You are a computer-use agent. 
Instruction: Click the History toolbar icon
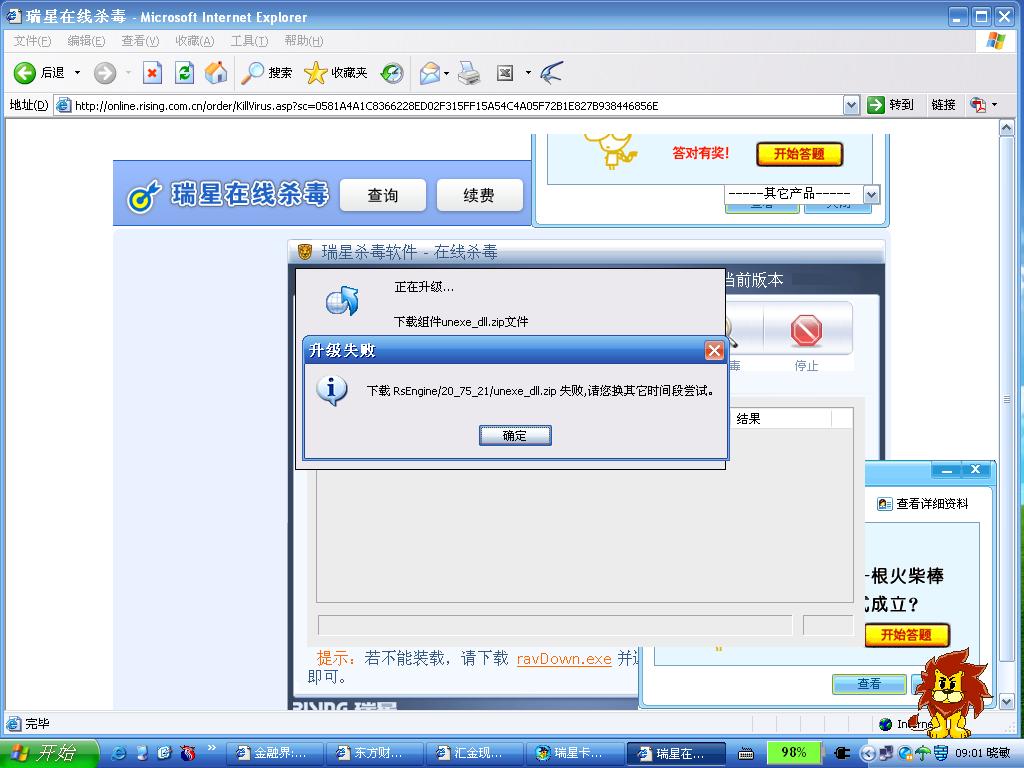point(392,72)
